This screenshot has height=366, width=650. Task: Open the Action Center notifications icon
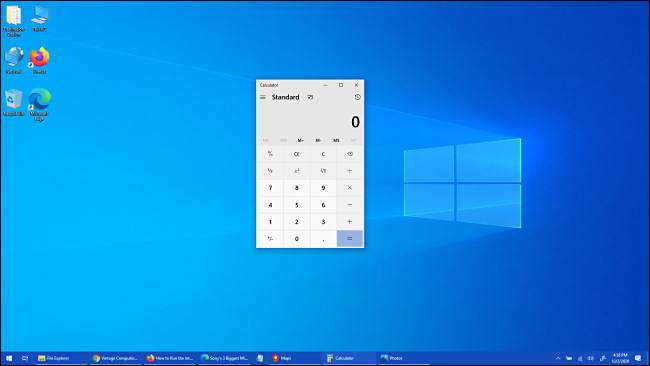[639, 358]
